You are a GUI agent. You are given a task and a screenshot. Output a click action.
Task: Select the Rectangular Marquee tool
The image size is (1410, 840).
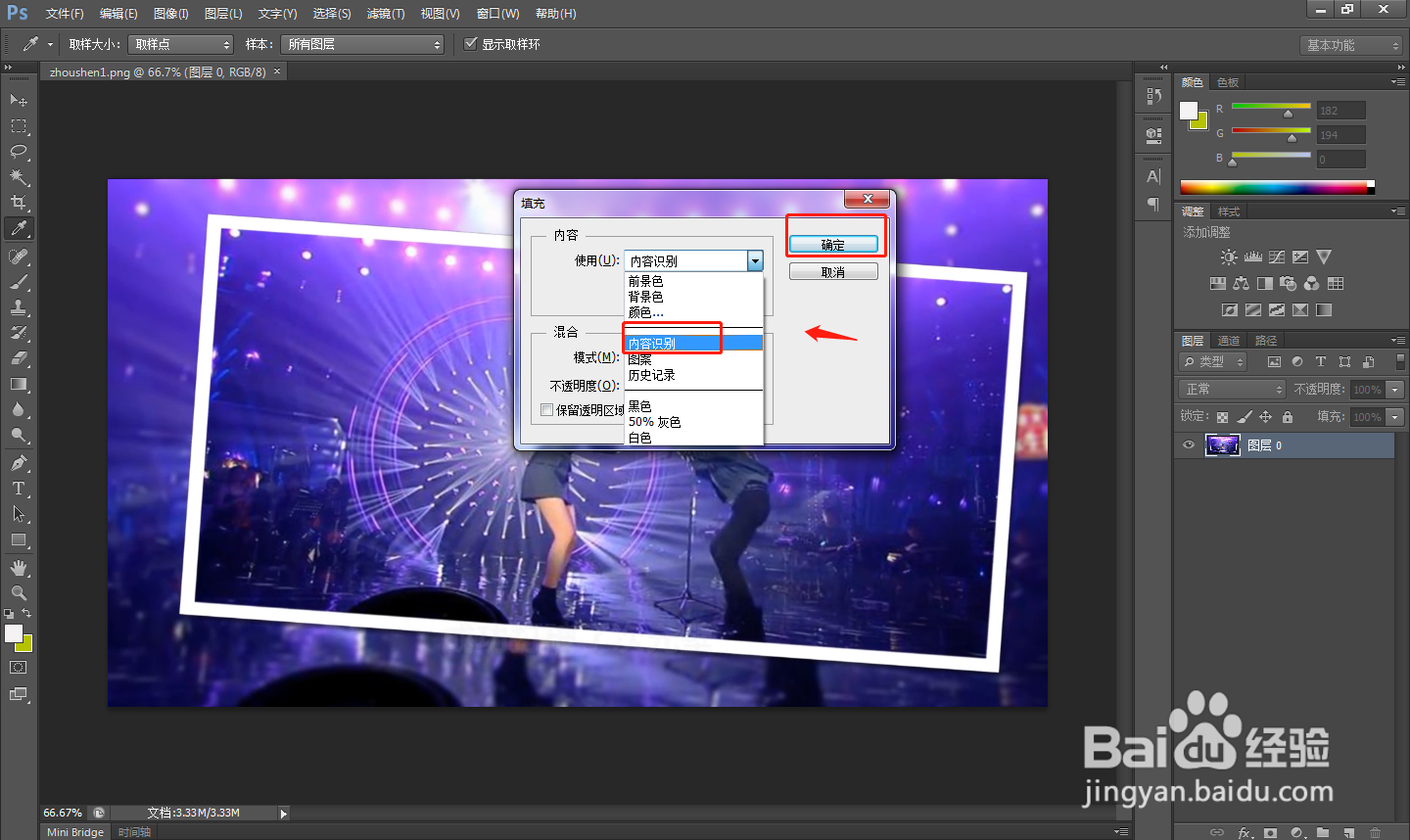click(19, 126)
